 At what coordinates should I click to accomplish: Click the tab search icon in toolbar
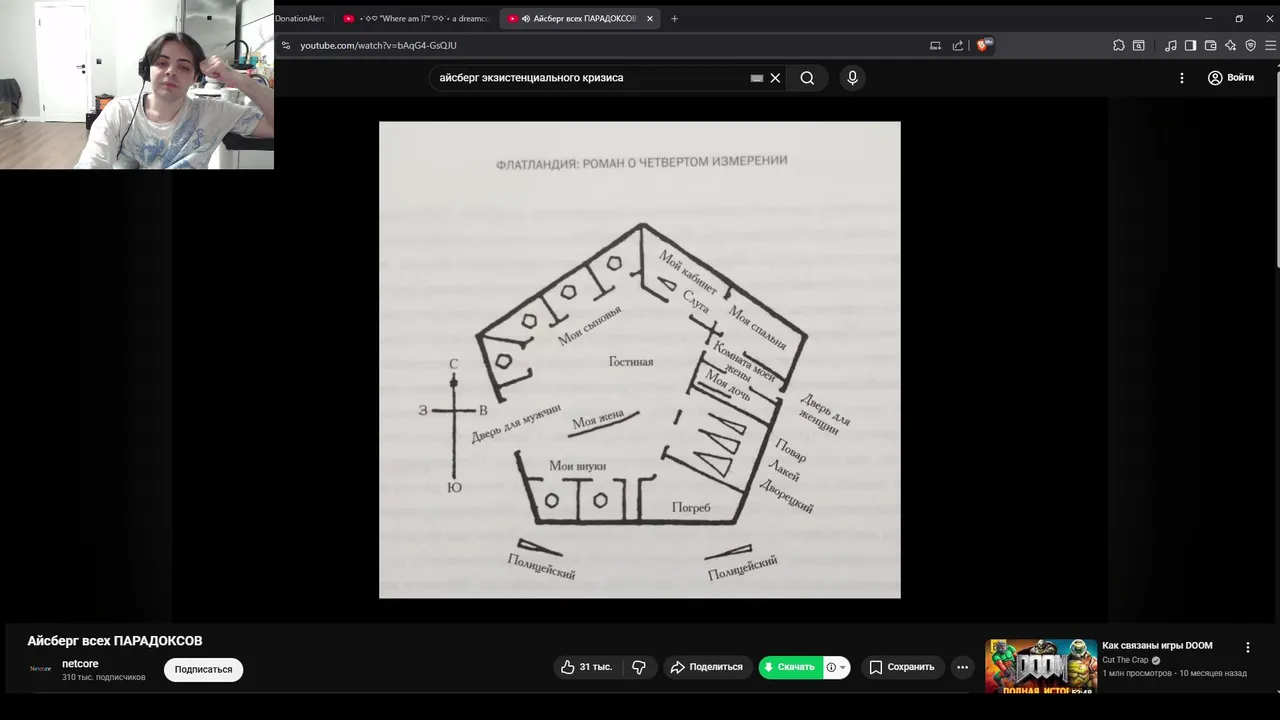1139,45
